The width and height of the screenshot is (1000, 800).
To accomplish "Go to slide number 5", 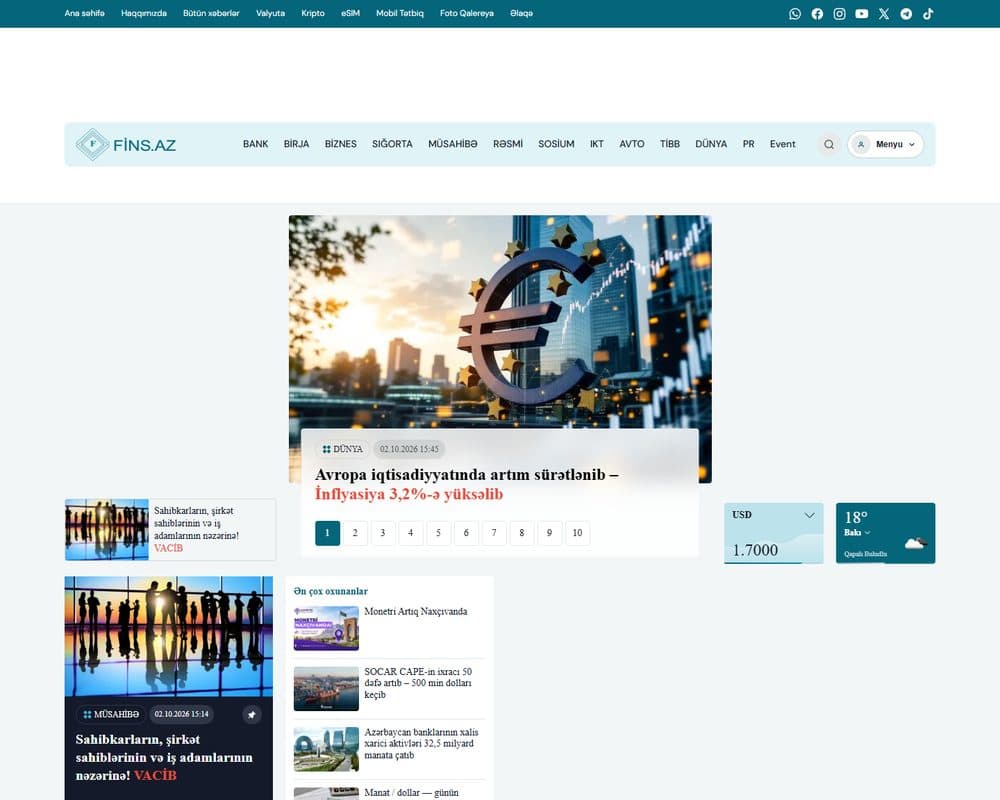I will (x=438, y=533).
